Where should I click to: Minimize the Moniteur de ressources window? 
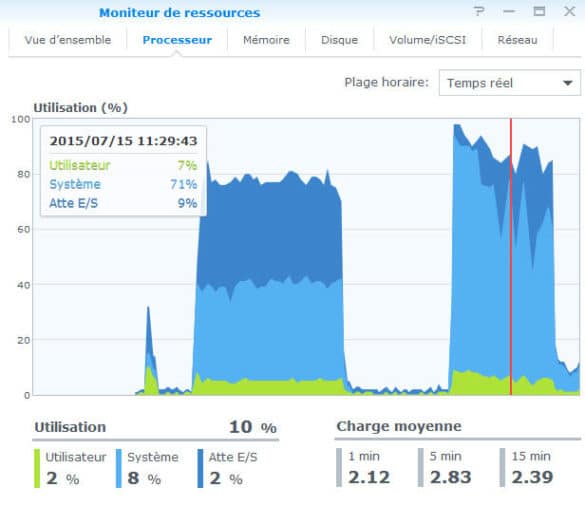point(509,12)
